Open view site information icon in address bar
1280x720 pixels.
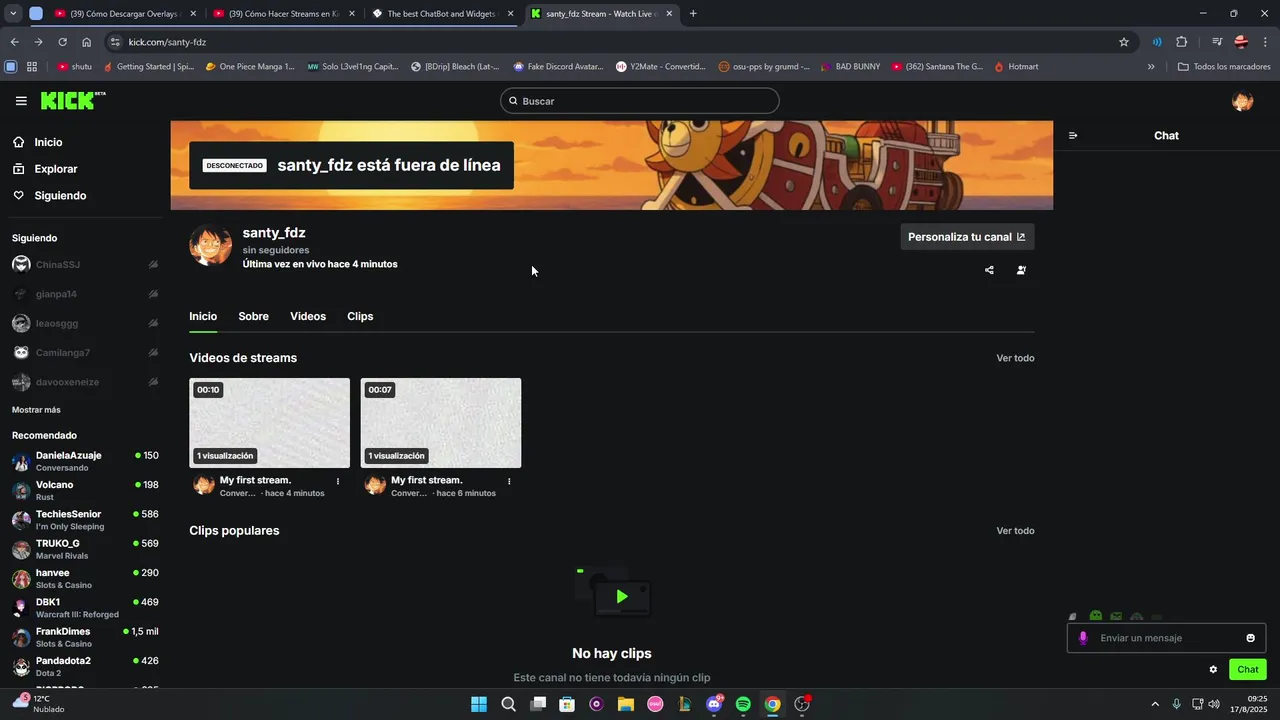[x=115, y=42]
